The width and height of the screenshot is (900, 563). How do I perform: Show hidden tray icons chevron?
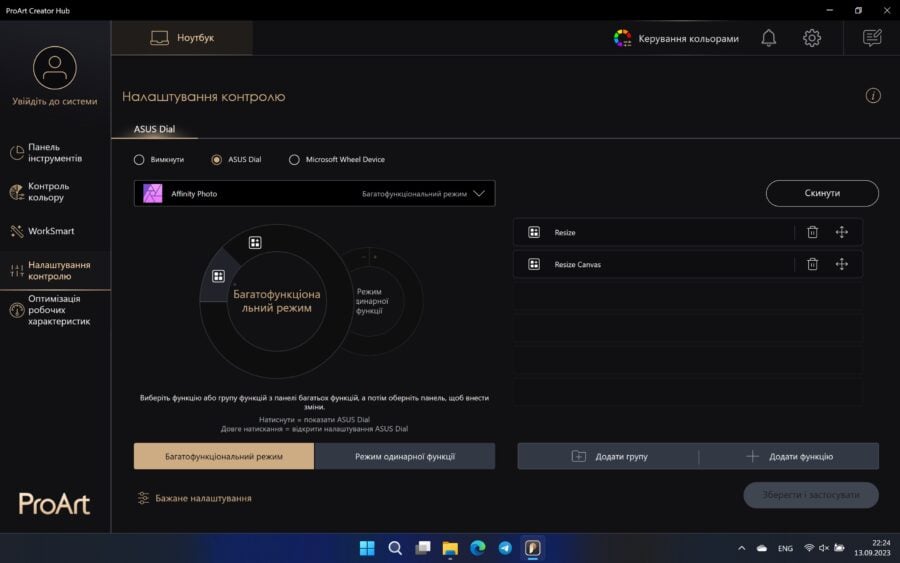point(742,548)
